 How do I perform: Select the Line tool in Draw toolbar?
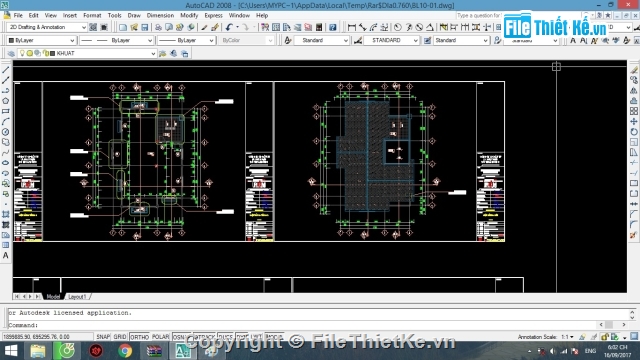pos(6,70)
